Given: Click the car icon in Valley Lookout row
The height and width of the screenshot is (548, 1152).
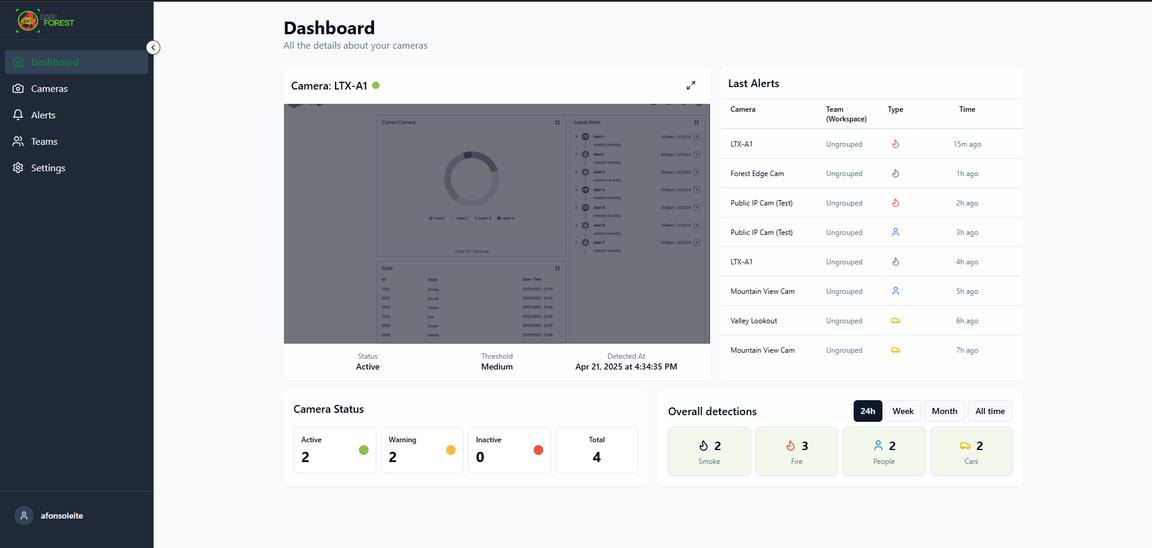Looking at the screenshot, I should (895, 321).
